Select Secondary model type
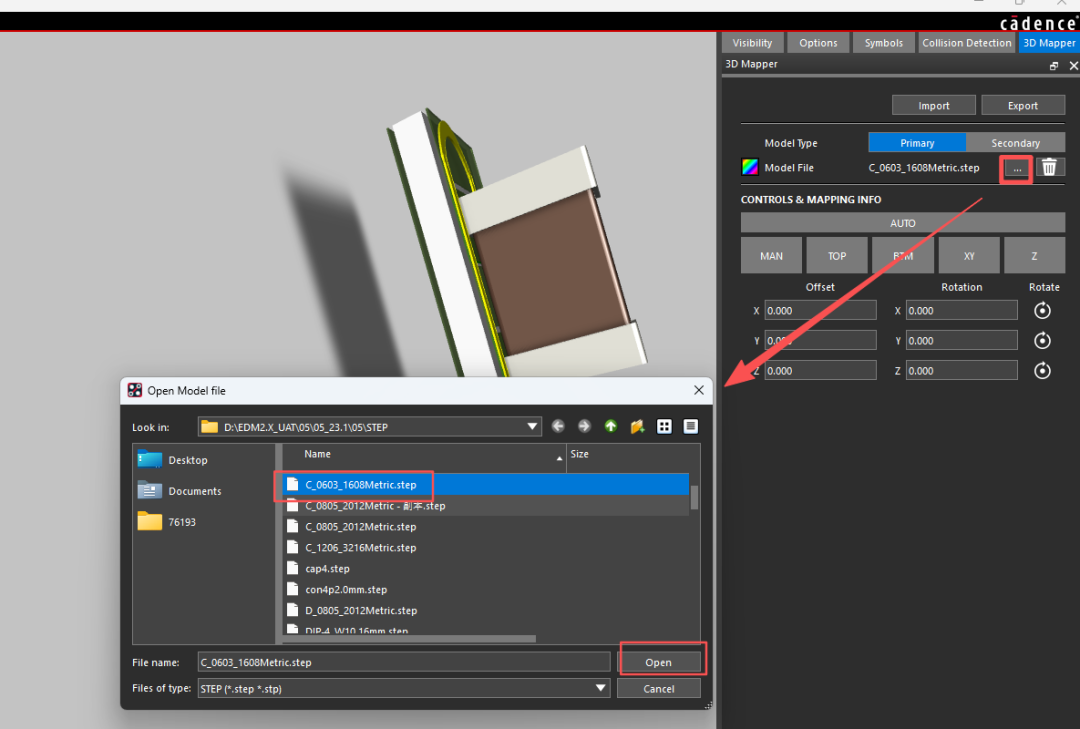The width and height of the screenshot is (1080, 729). click(x=1015, y=143)
